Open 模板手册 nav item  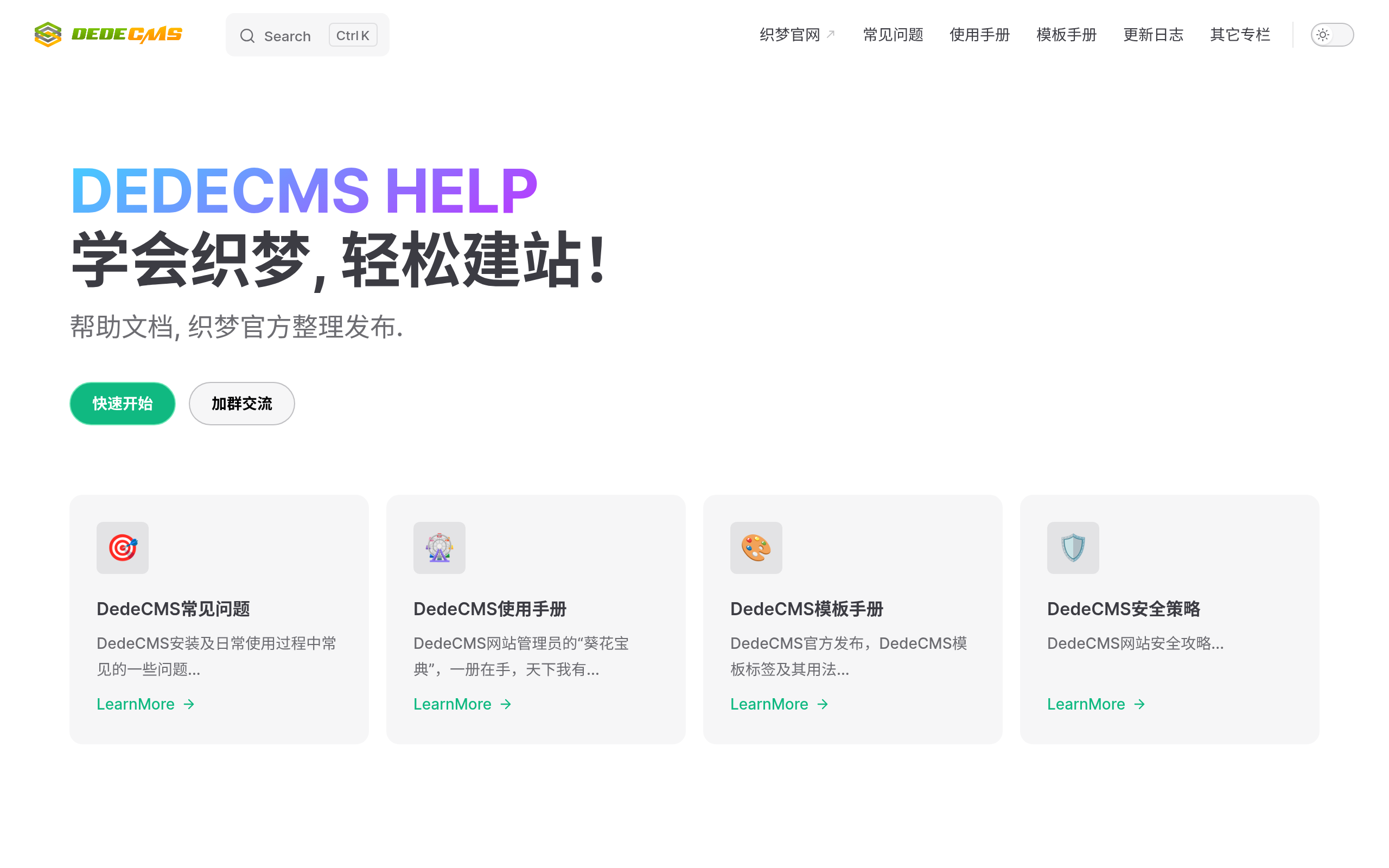[1066, 35]
